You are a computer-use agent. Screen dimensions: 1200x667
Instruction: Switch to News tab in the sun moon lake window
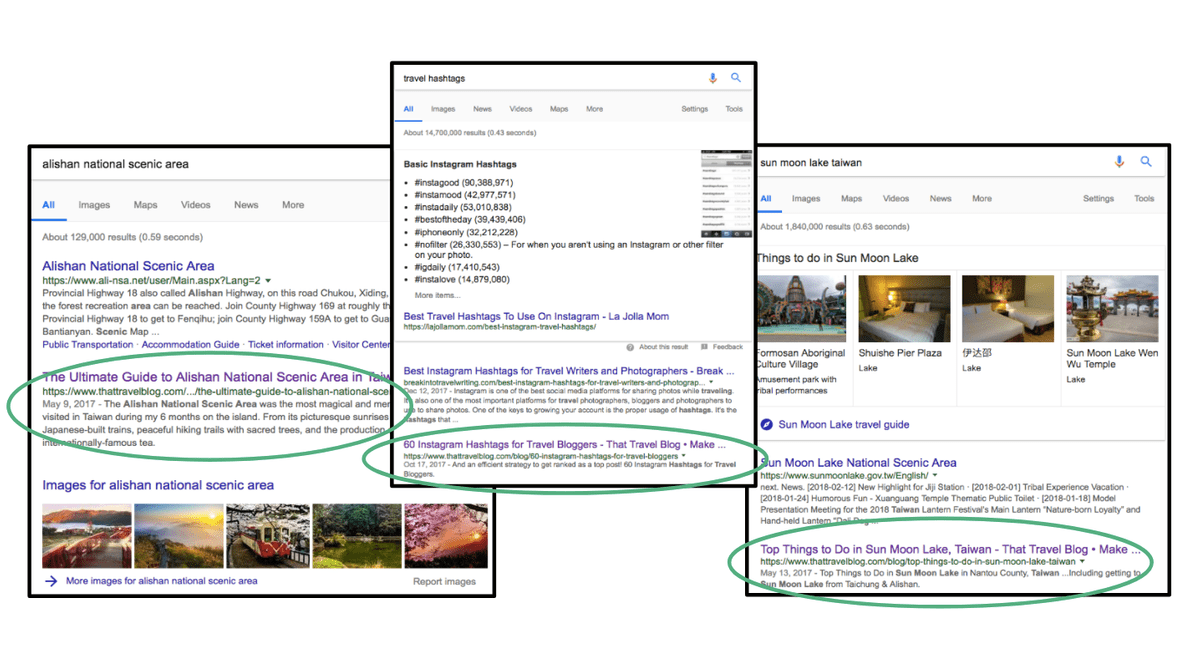[x=941, y=199]
